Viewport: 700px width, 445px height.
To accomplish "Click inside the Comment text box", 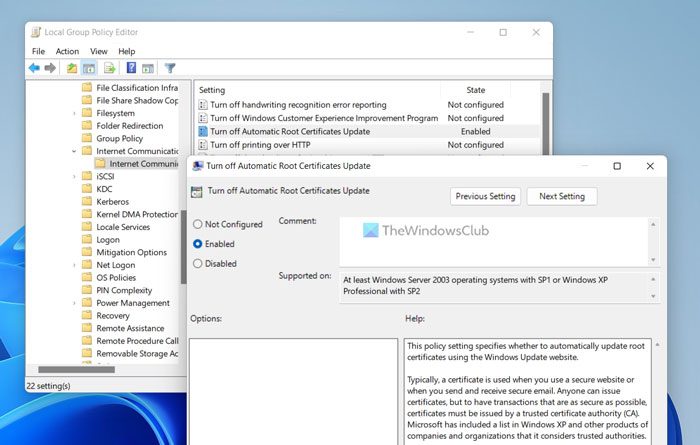I will (494, 241).
